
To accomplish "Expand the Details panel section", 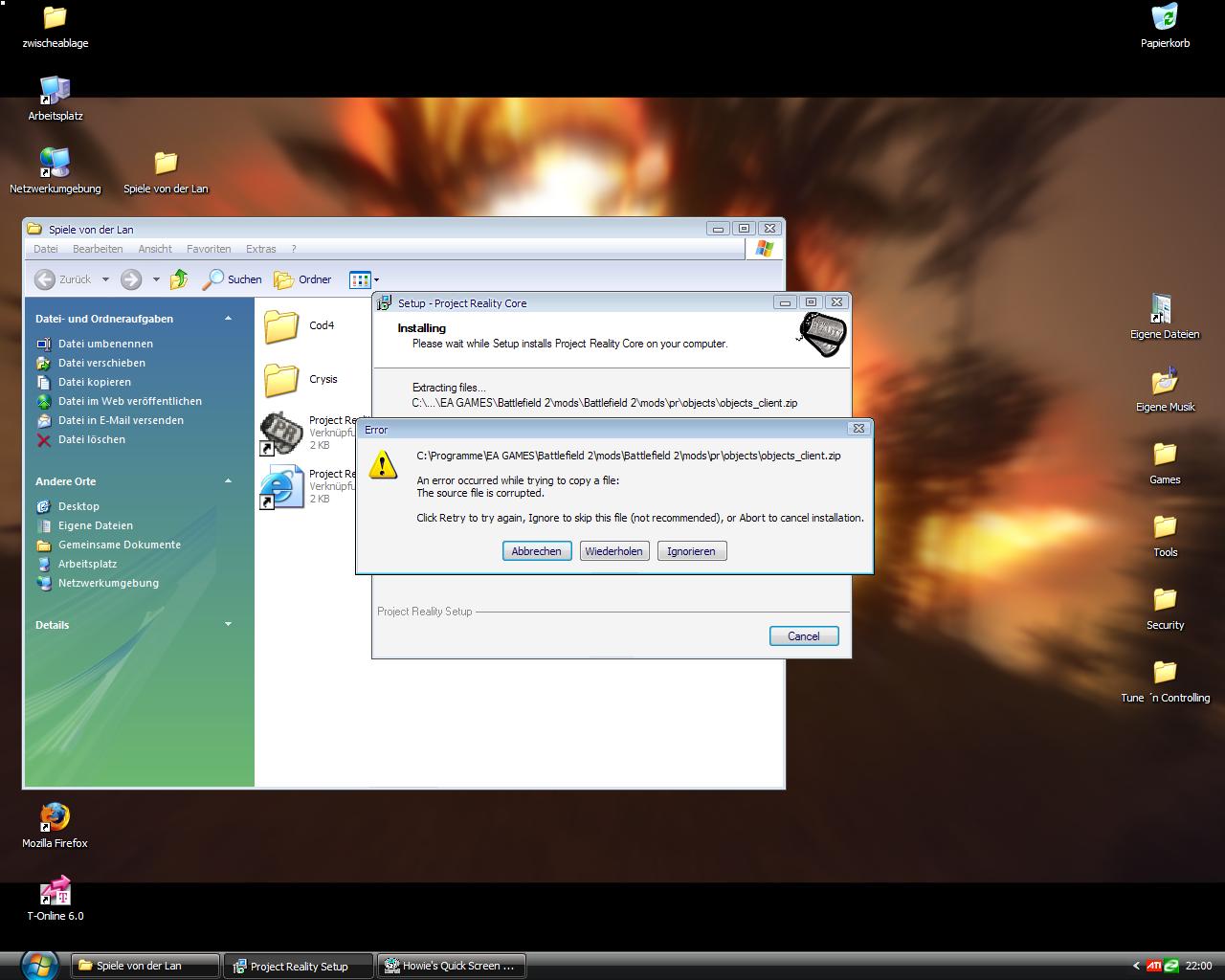I will point(228,625).
